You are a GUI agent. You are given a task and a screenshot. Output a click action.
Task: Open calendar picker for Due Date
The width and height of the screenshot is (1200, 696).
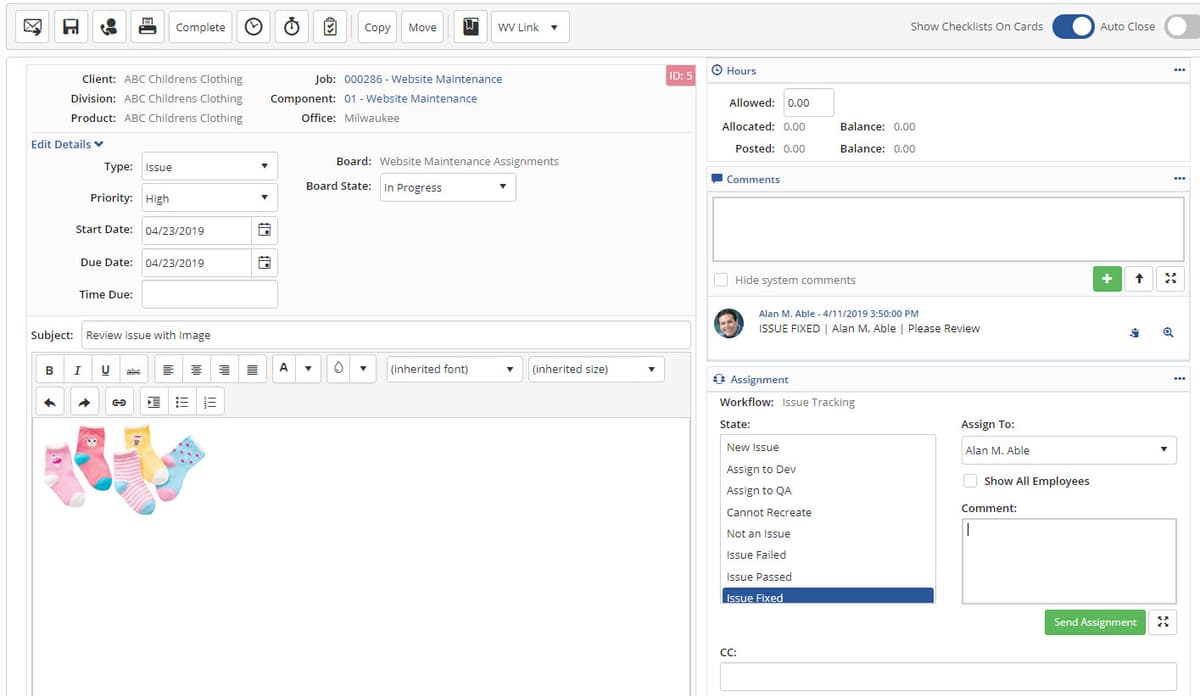pyautogui.click(x=265, y=263)
